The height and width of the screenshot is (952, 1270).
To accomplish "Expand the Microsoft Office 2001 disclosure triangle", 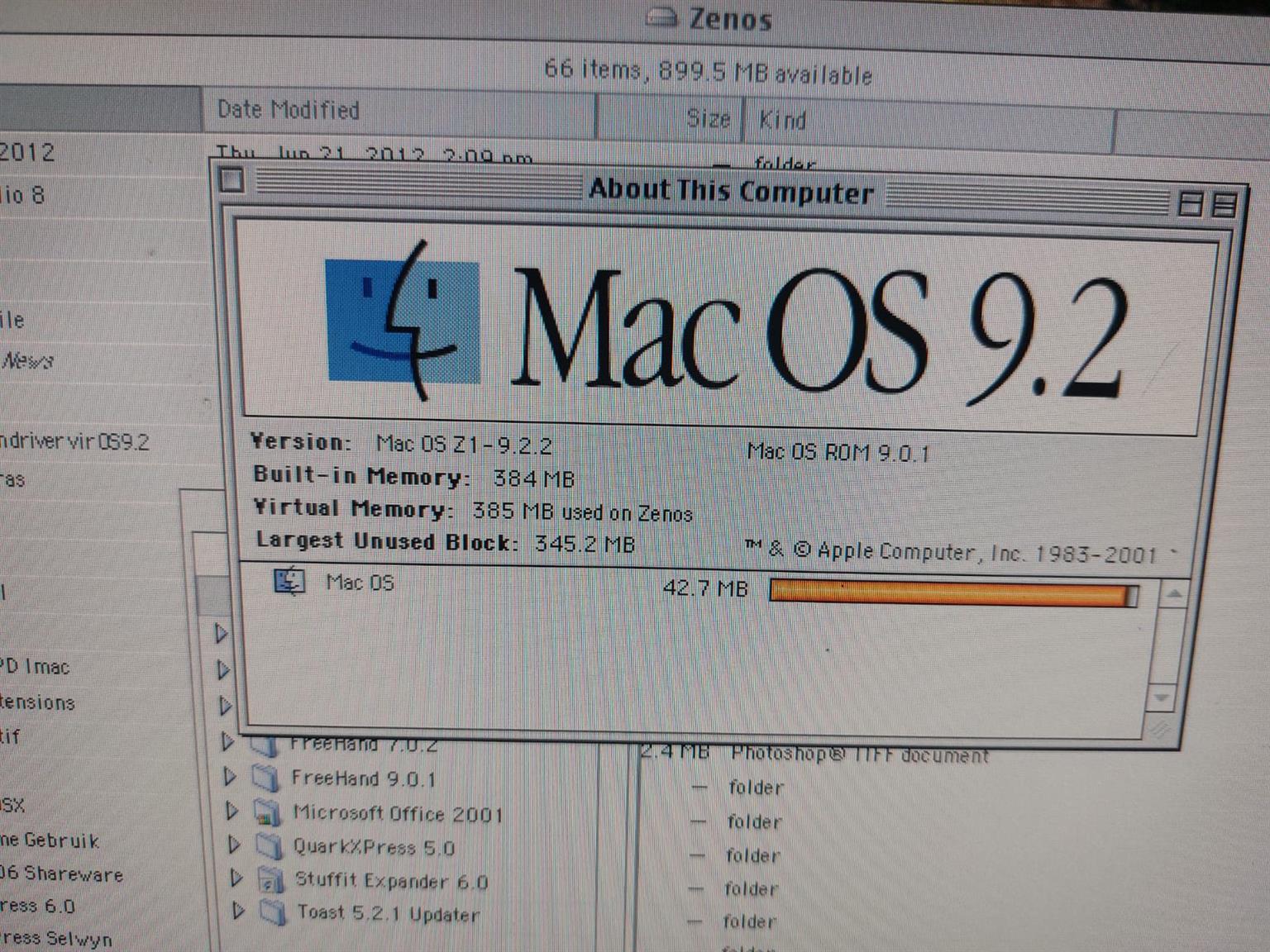I will (x=232, y=812).
